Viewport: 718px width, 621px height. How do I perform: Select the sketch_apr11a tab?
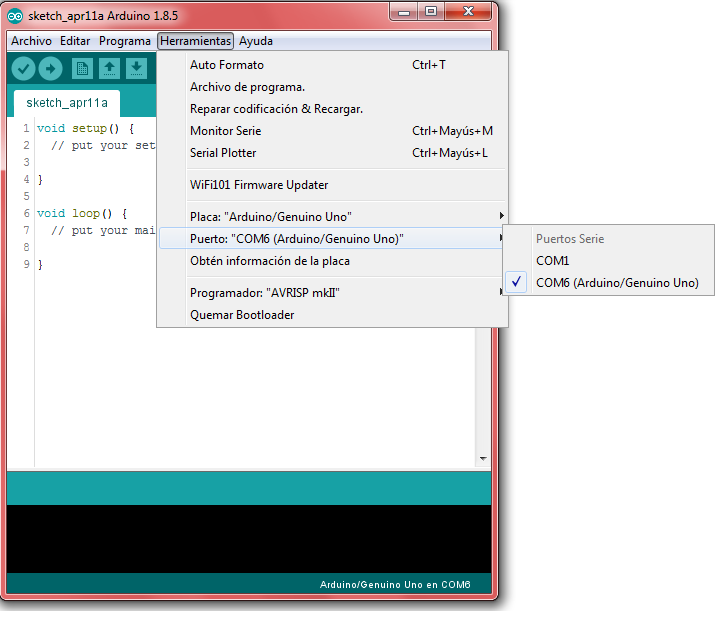(x=66, y=103)
